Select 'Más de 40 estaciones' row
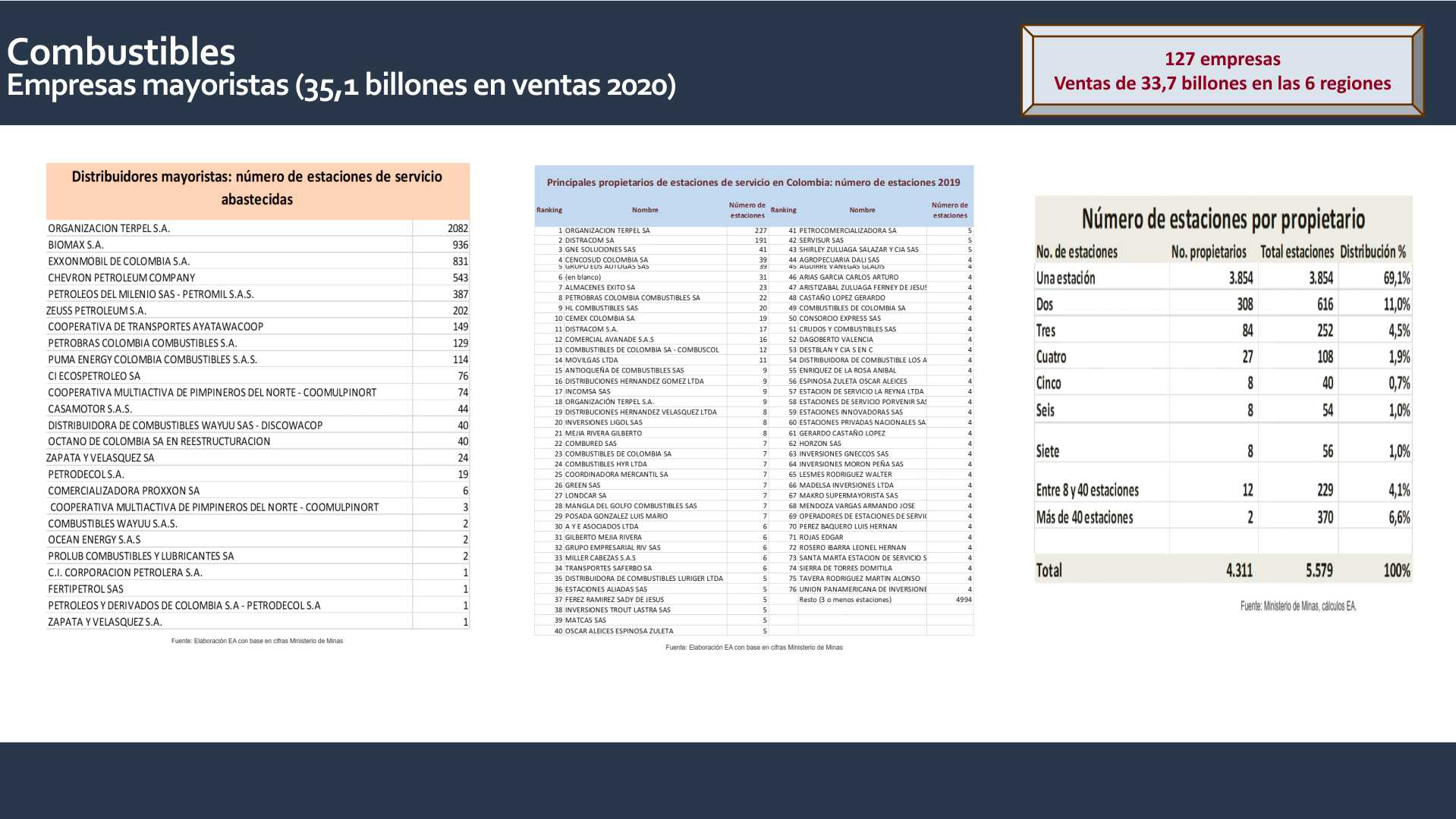 tap(1223, 518)
